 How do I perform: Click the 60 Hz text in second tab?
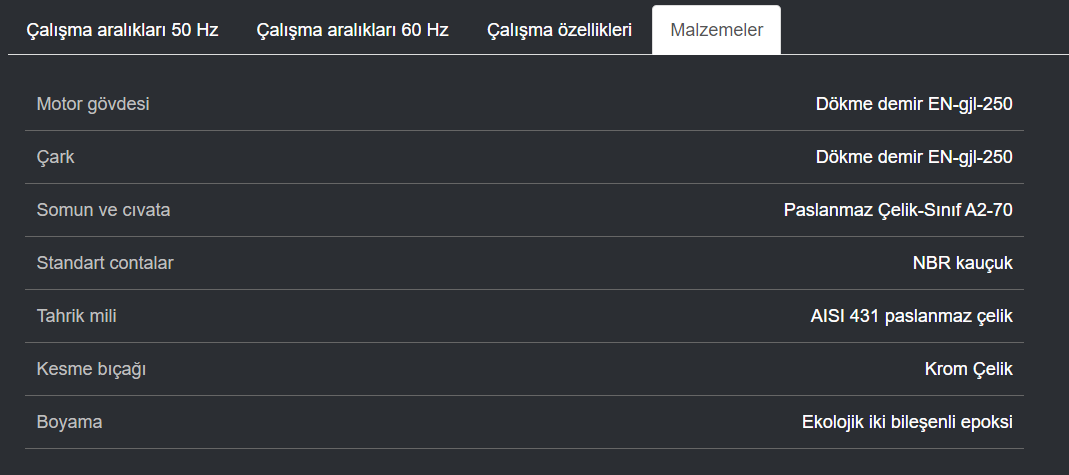tap(425, 30)
